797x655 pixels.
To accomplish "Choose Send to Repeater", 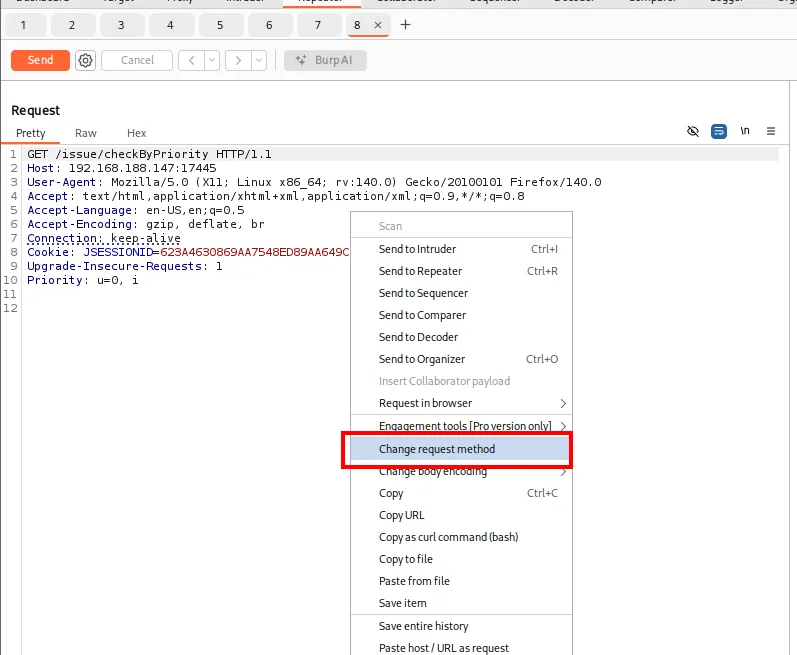I will point(462,271).
